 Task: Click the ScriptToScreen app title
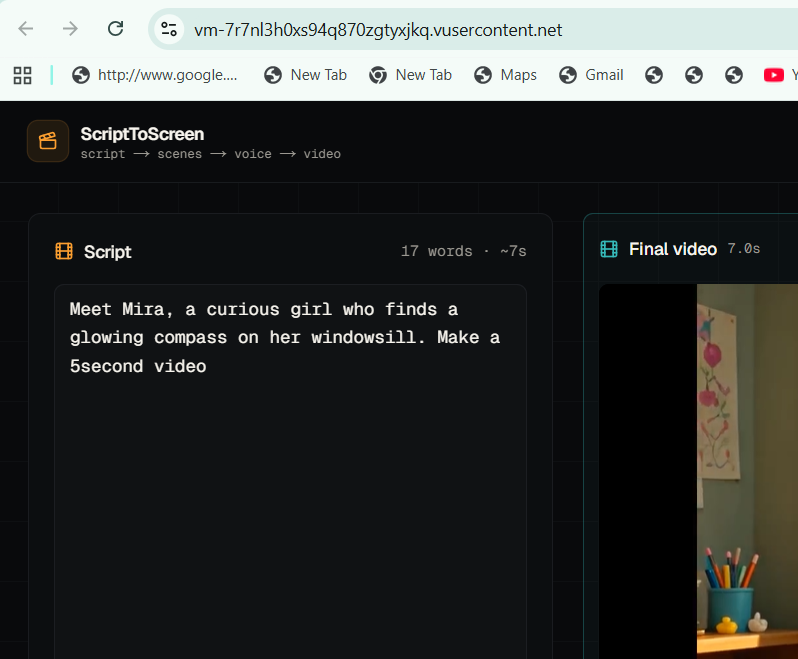tap(142, 134)
